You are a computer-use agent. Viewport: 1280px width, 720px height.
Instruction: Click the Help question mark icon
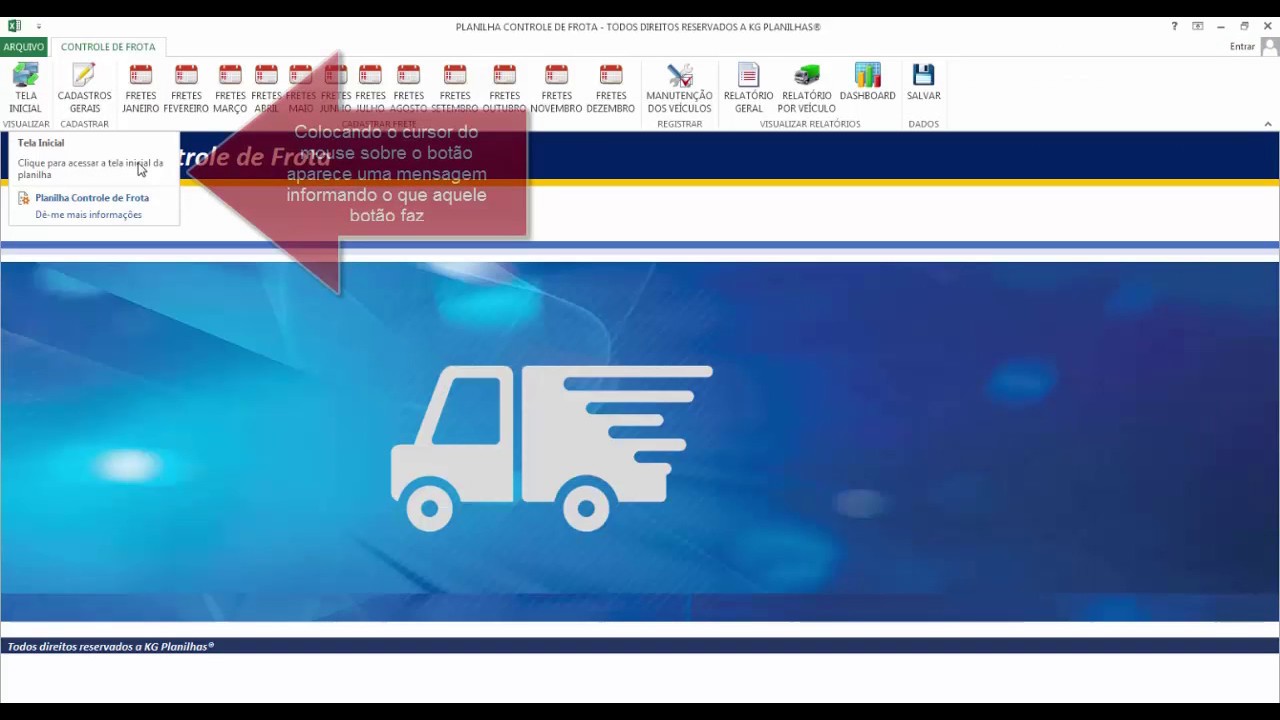coord(1174,27)
